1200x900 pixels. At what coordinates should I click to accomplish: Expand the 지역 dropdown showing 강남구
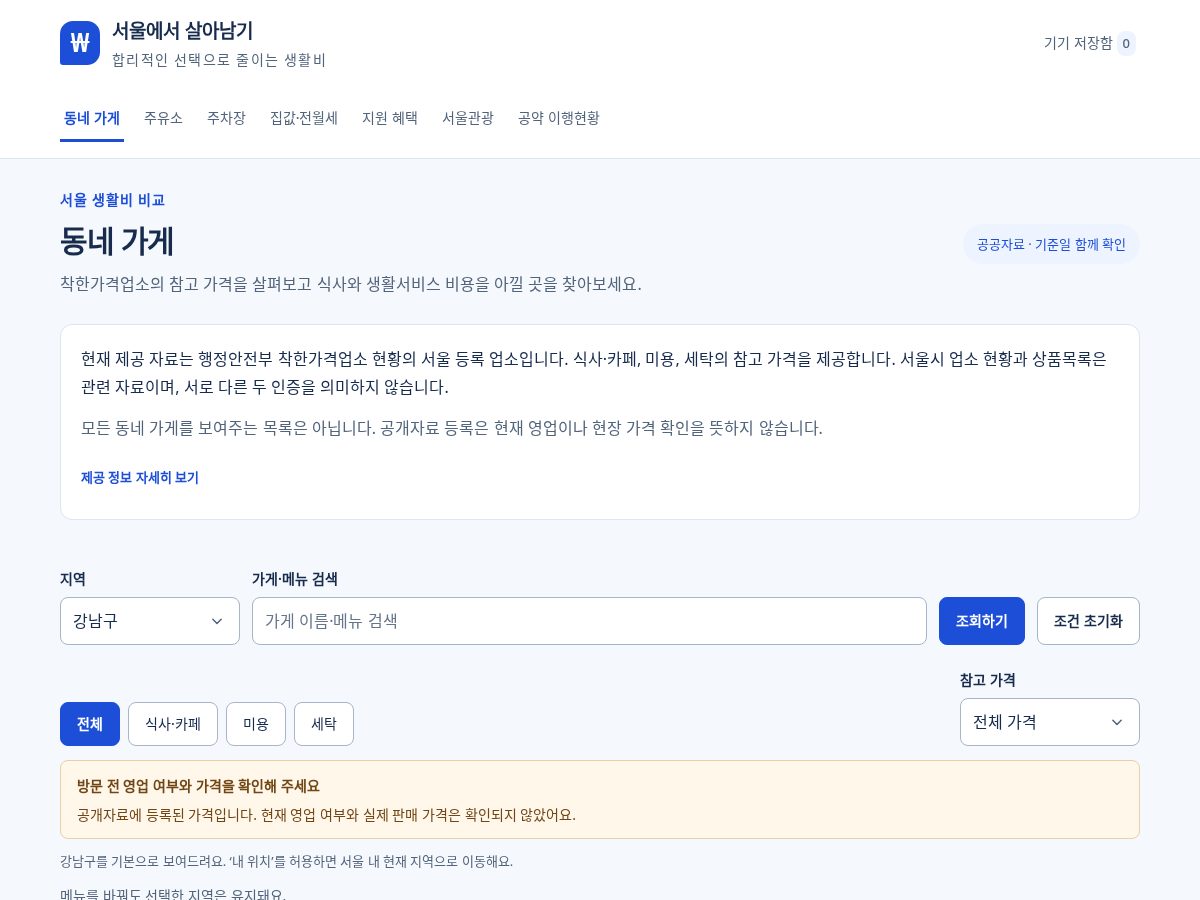pyautogui.click(x=150, y=621)
